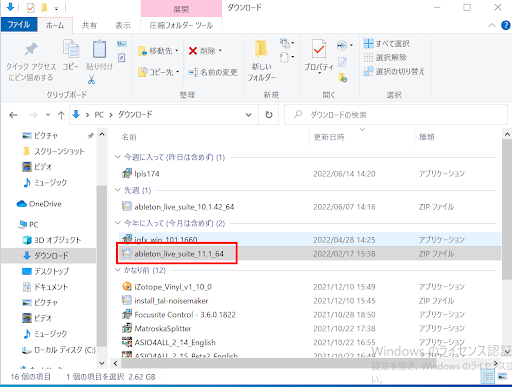This screenshot has height=387, width=512.
Task: Select the MatroskaSplitter file
Action: (x=310, y=329)
